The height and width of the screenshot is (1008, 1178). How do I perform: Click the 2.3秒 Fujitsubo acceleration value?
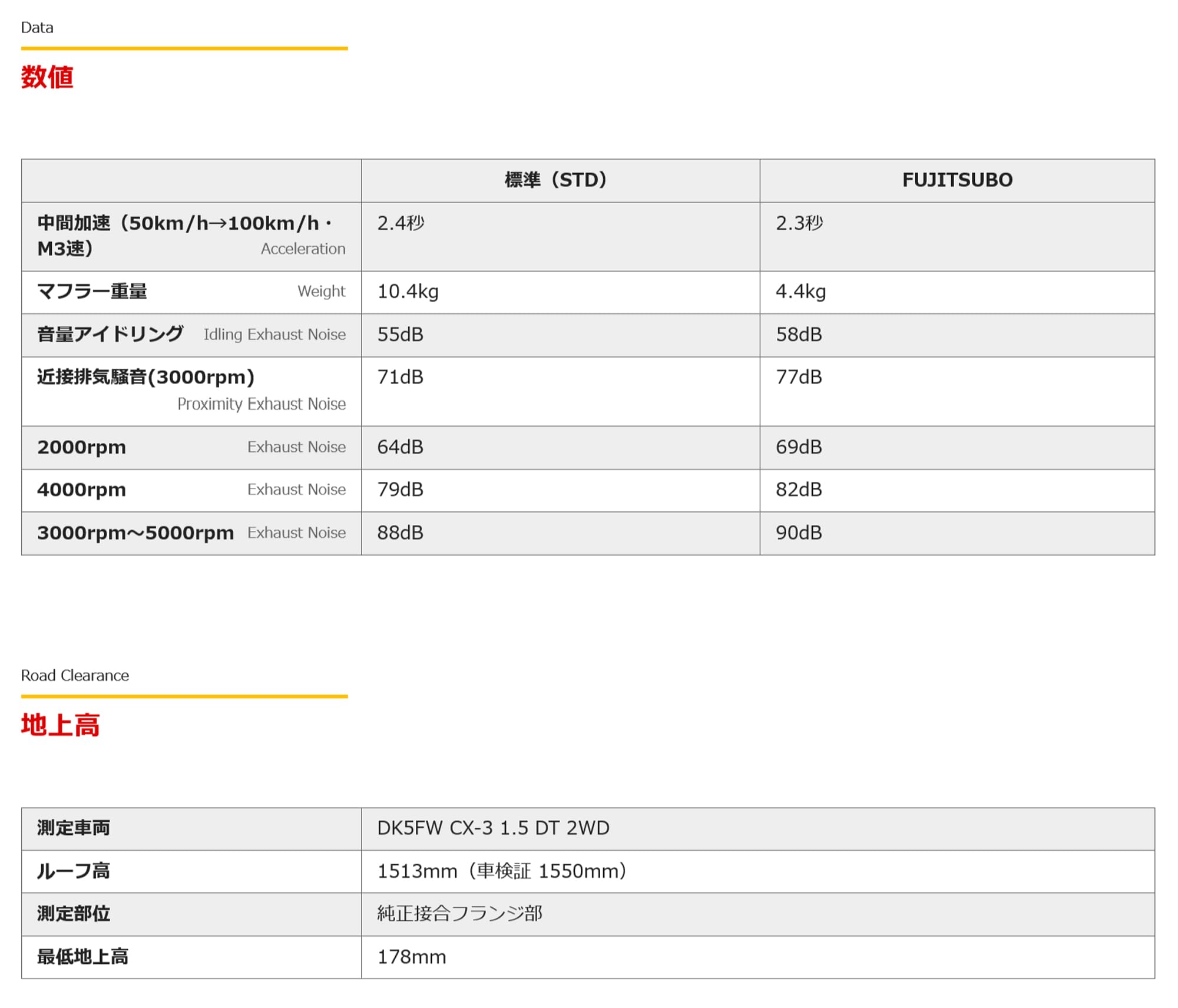[x=799, y=223]
